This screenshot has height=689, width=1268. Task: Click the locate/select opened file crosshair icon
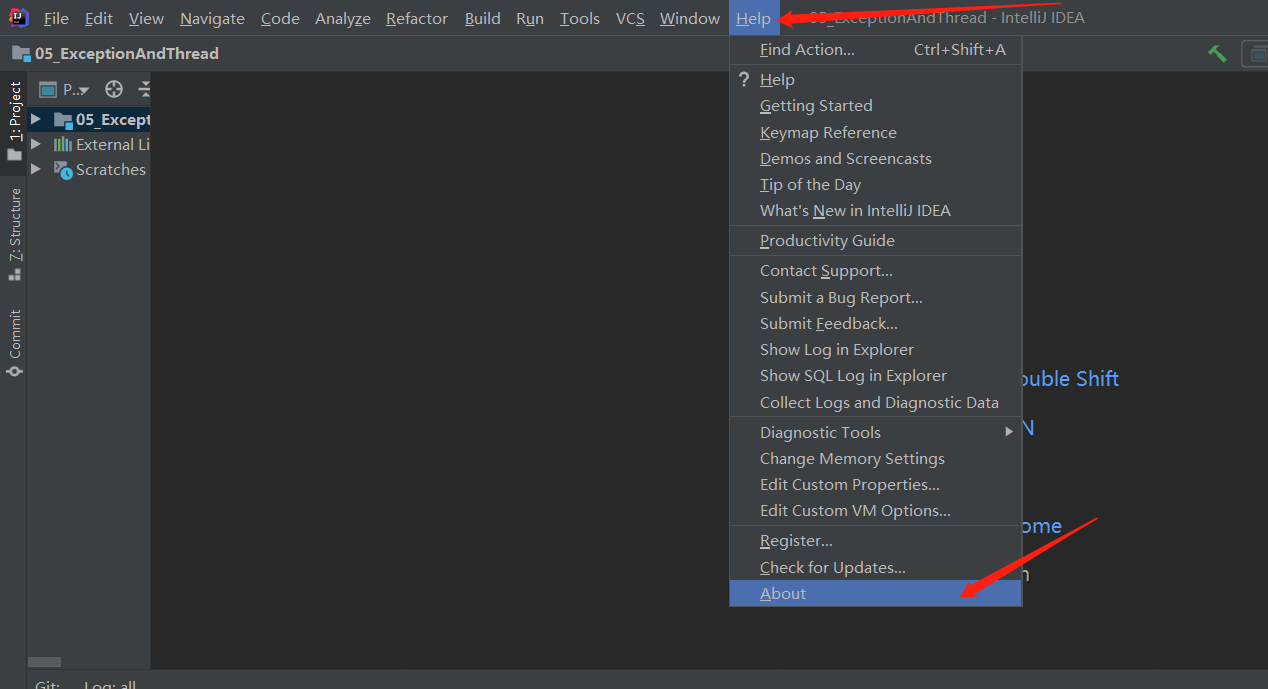(114, 89)
